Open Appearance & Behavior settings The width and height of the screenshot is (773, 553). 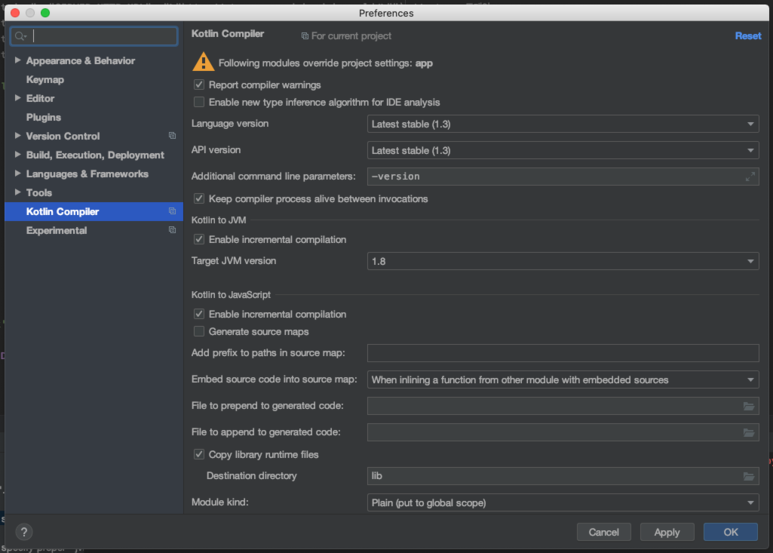pyautogui.click(x=80, y=61)
